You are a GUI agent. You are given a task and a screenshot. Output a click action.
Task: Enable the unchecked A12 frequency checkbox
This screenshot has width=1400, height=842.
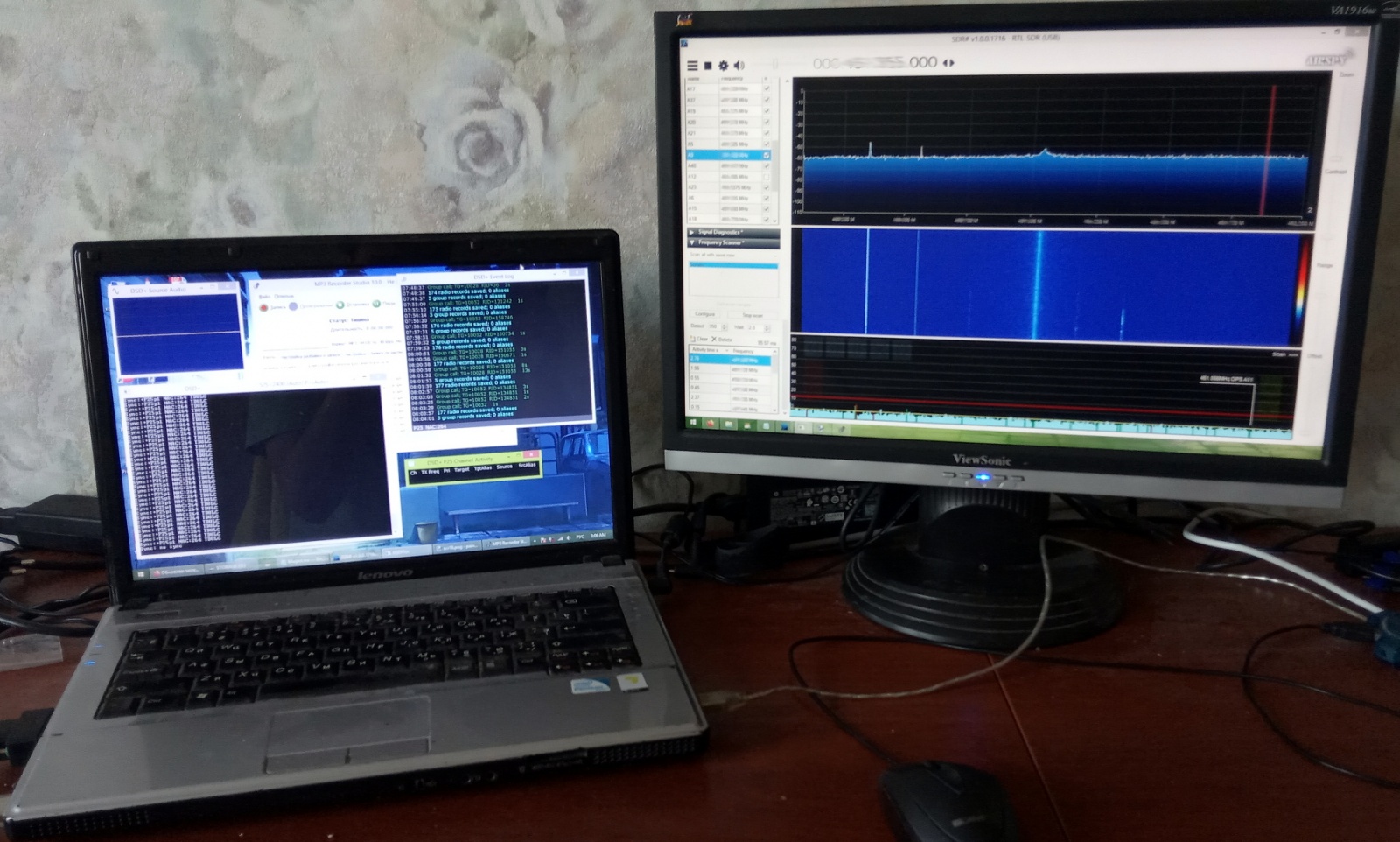(766, 177)
